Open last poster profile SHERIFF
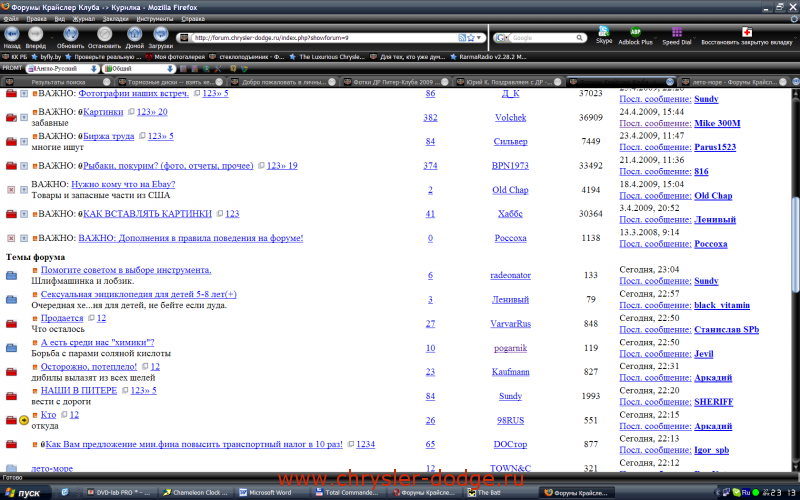This screenshot has width=800, height=500. pyautogui.click(x=713, y=402)
